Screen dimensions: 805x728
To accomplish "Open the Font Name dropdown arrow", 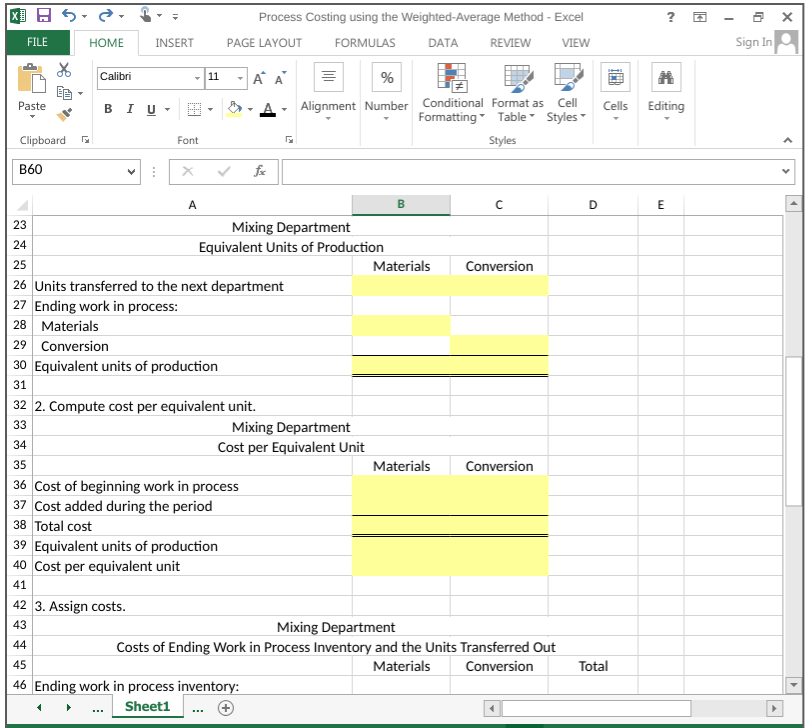I will 195,77.
